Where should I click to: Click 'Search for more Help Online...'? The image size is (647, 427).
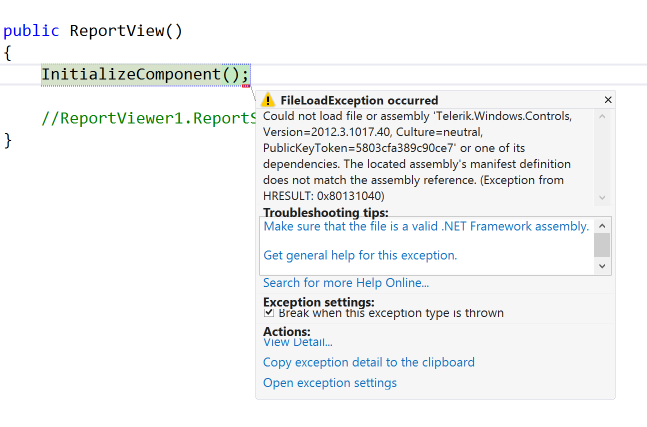pos(346,283)
